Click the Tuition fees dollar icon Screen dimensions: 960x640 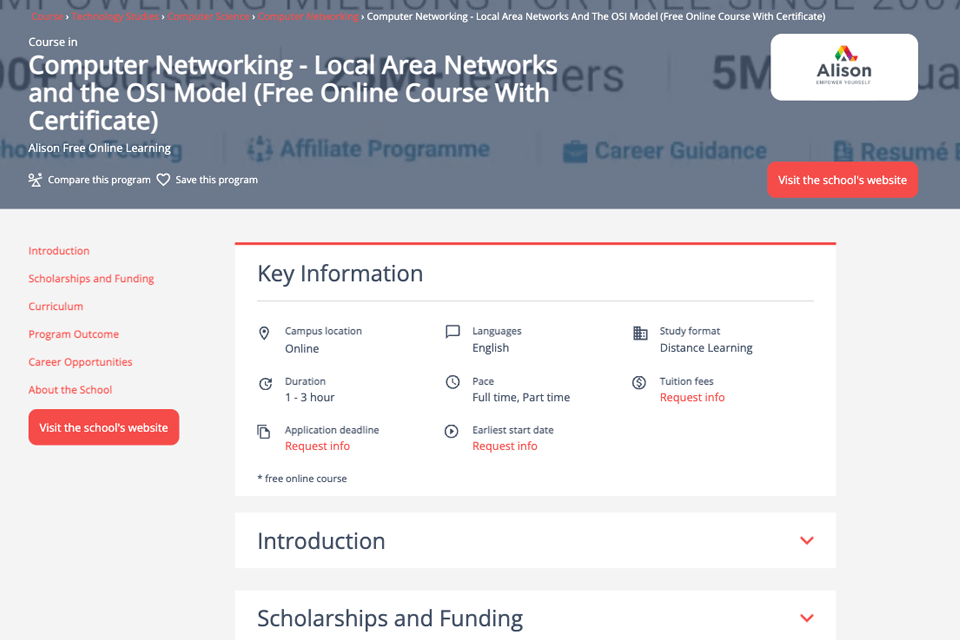coord(639,383)
